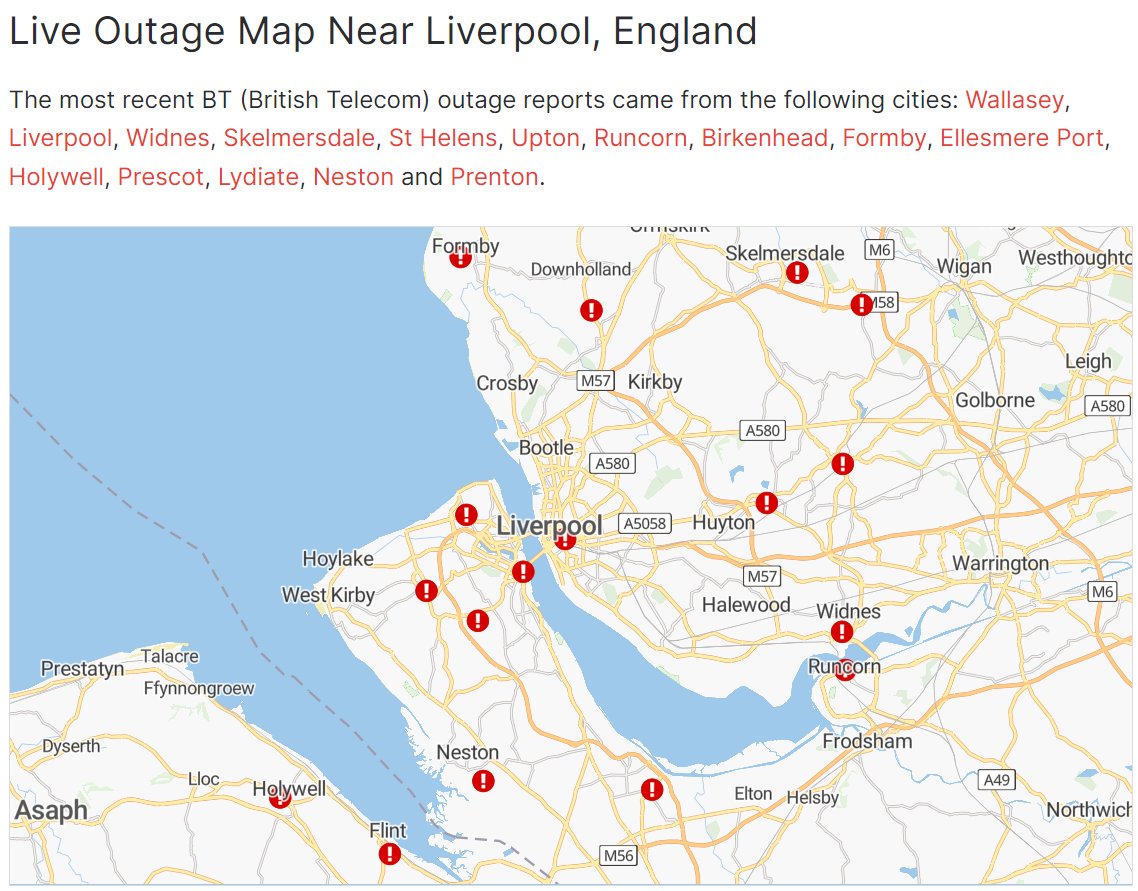The height and width of the screenshot is (891, 1138).
Task: Follow the Runcorn link in the paragraph
Action: click(x=640, y=138)
